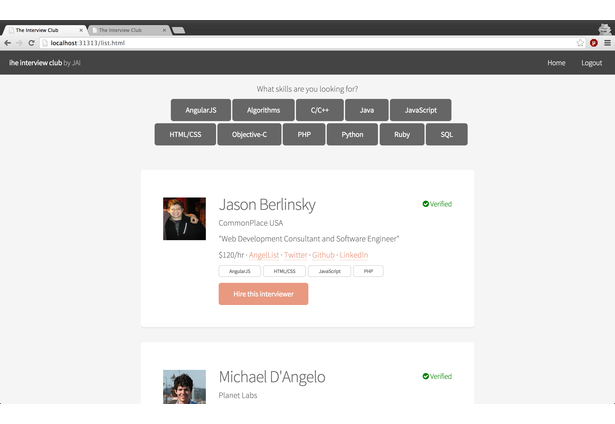615x424 pixels.
Task: Open Jason Berlinsky's Github link
Action: 324,255
